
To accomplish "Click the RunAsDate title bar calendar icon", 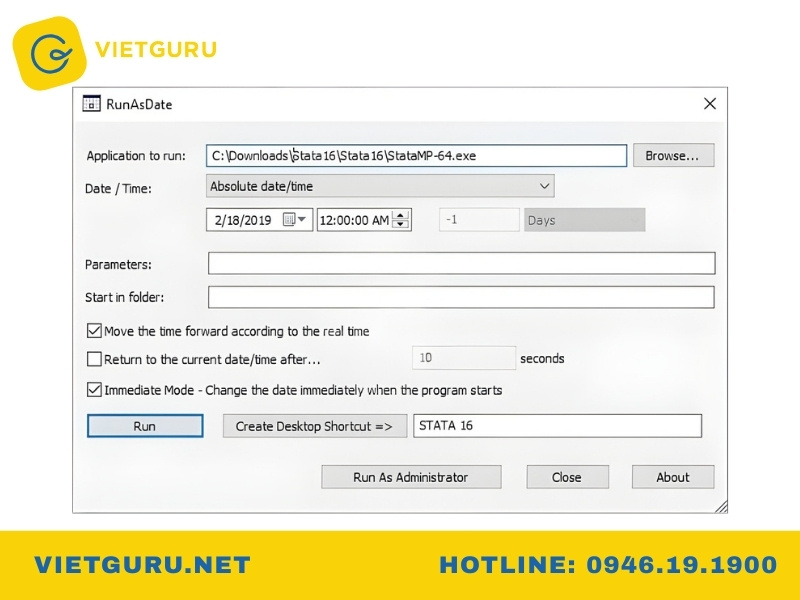I will pyautogui.click(x=91, y=104).
